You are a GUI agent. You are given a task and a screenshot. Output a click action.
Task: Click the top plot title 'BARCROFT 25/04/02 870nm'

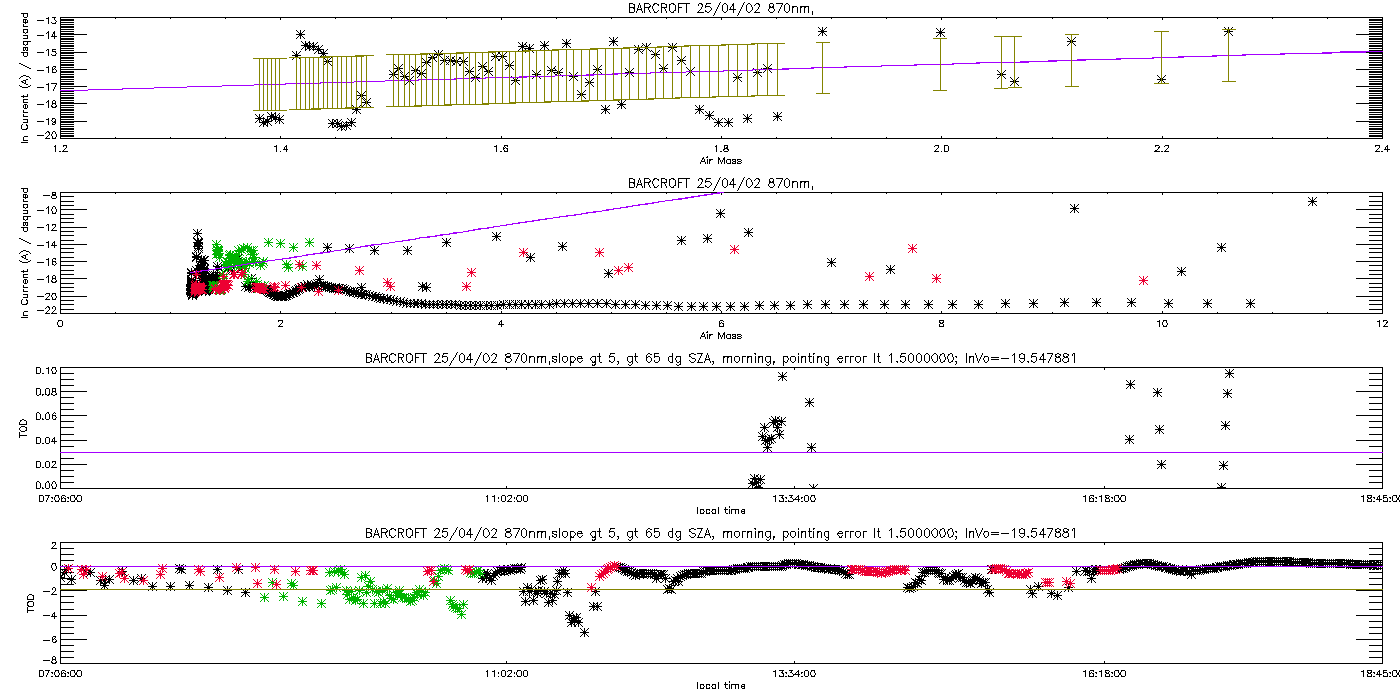[x=720, y=9]
